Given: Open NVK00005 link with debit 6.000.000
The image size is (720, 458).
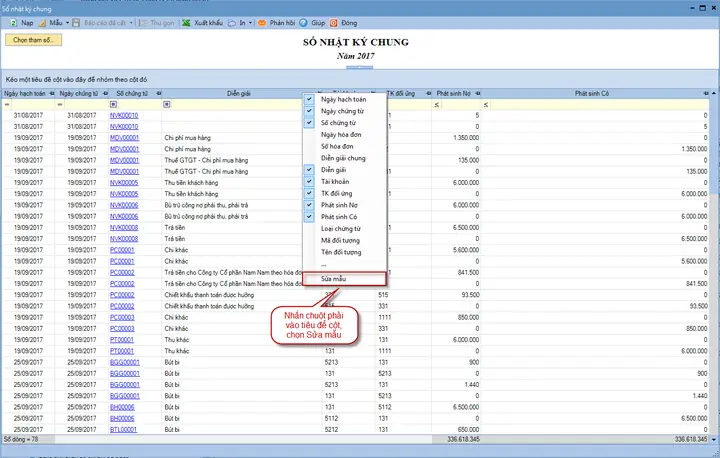Looking at the screenshot, I should click(x=124, y=183).
